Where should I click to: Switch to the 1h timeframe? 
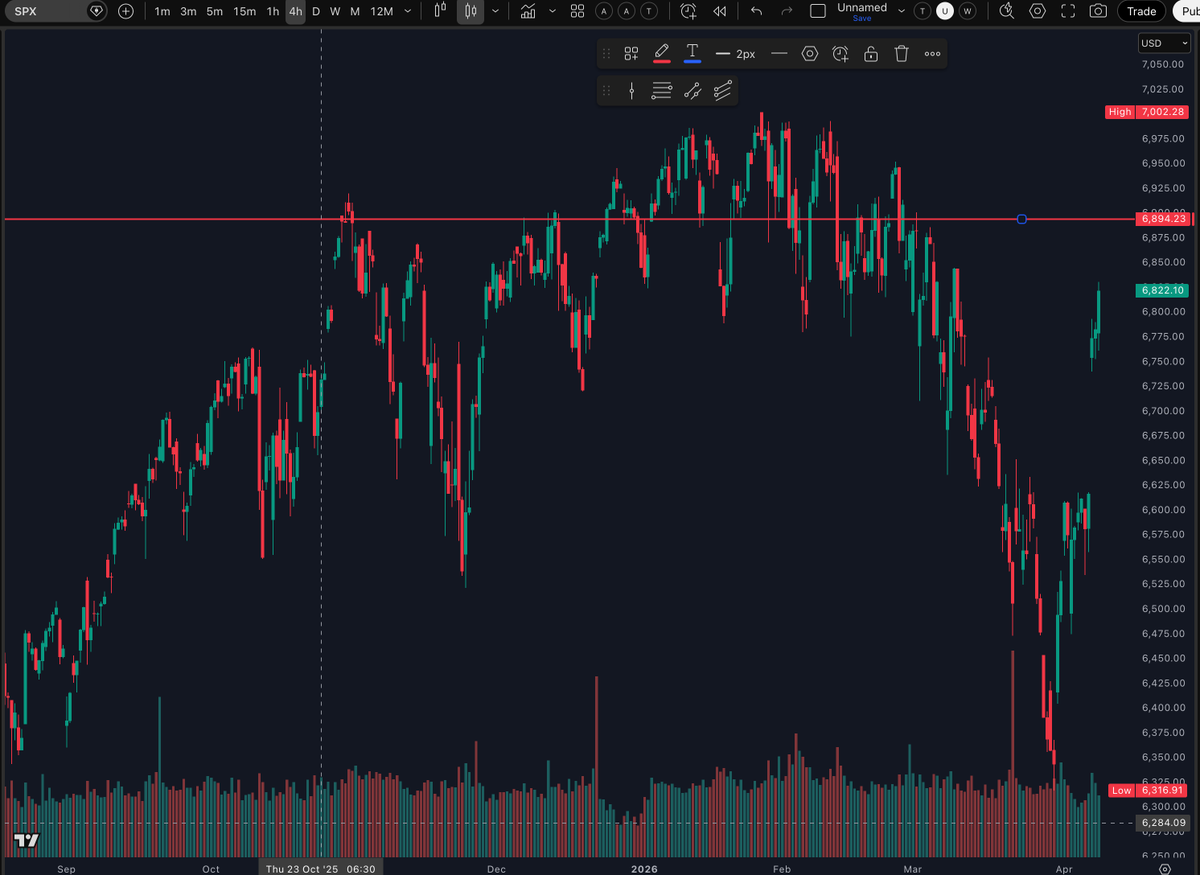(x=273, y=11)
